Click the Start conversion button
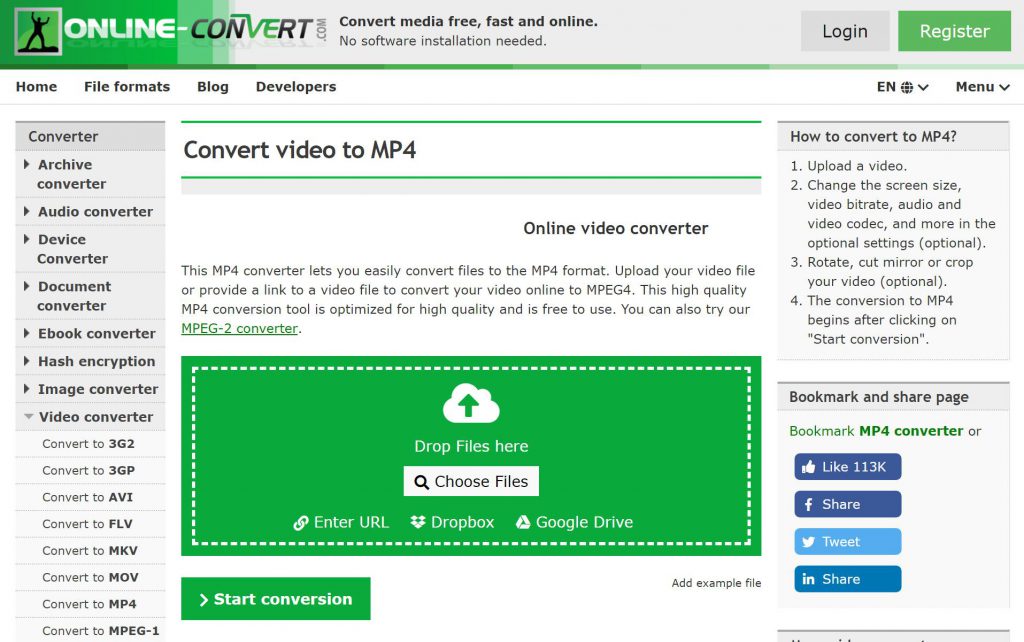Image resolution: width=1024 pixels, height=642 pixels. (x=276, y=599)
